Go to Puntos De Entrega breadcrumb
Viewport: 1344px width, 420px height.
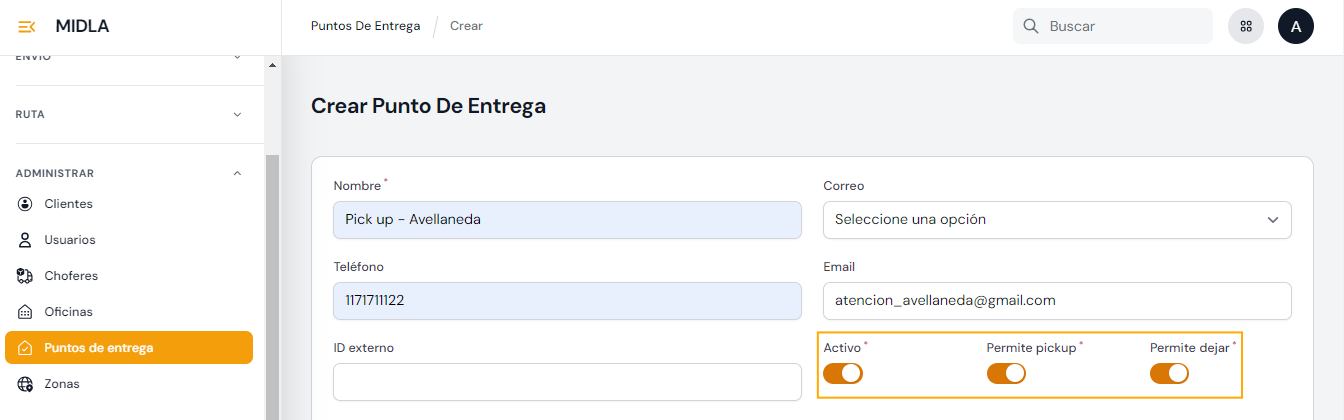(365, 26)
